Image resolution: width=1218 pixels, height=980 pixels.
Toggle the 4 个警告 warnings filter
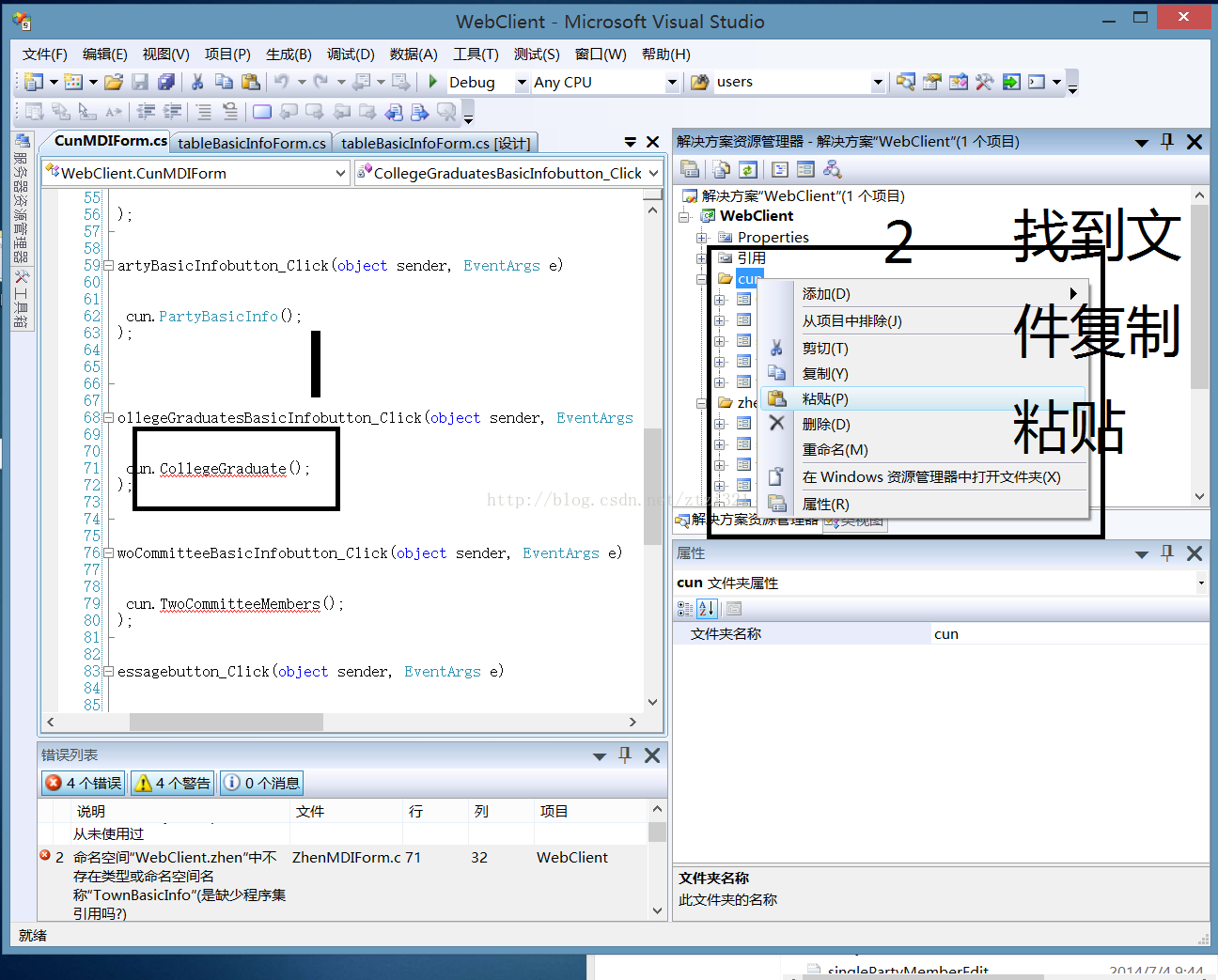coord(172,783)
